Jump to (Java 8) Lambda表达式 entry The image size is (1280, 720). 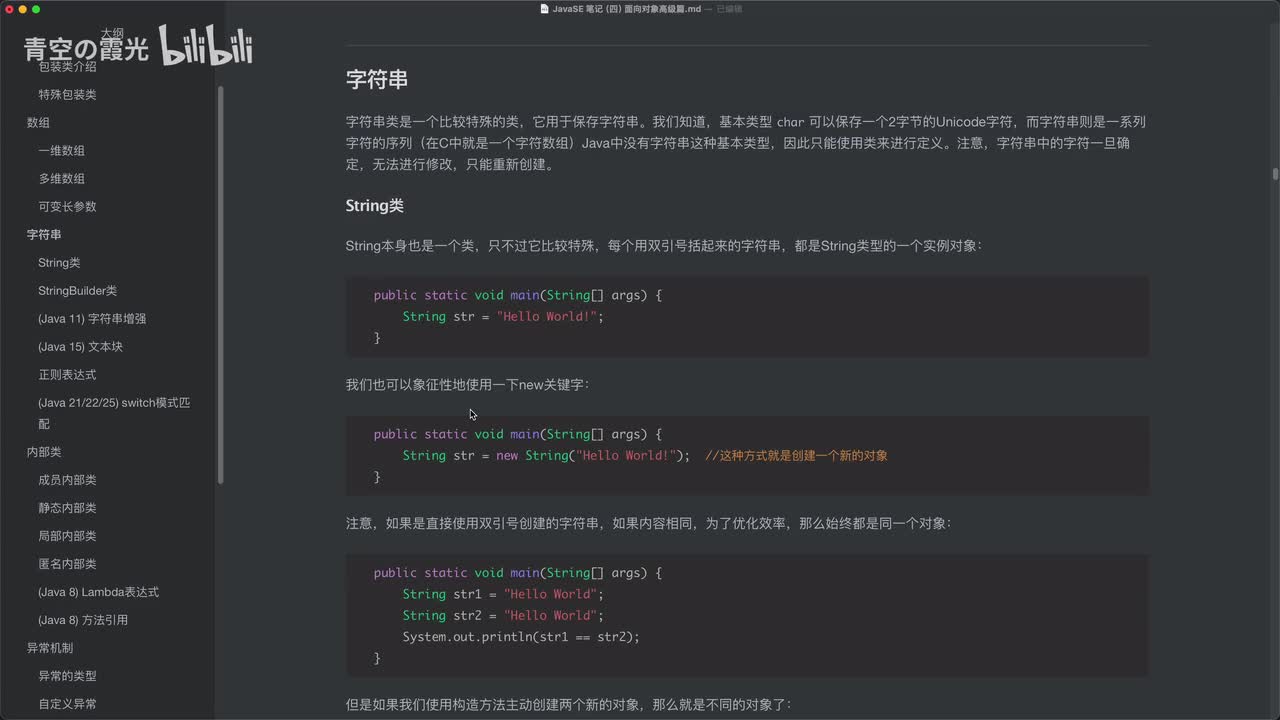click(98, 592)
